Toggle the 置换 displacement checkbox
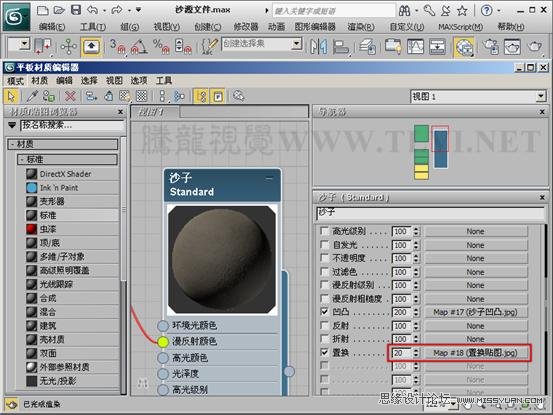The width and height of the screenshot is (553, 415). (x=324, y=352)
